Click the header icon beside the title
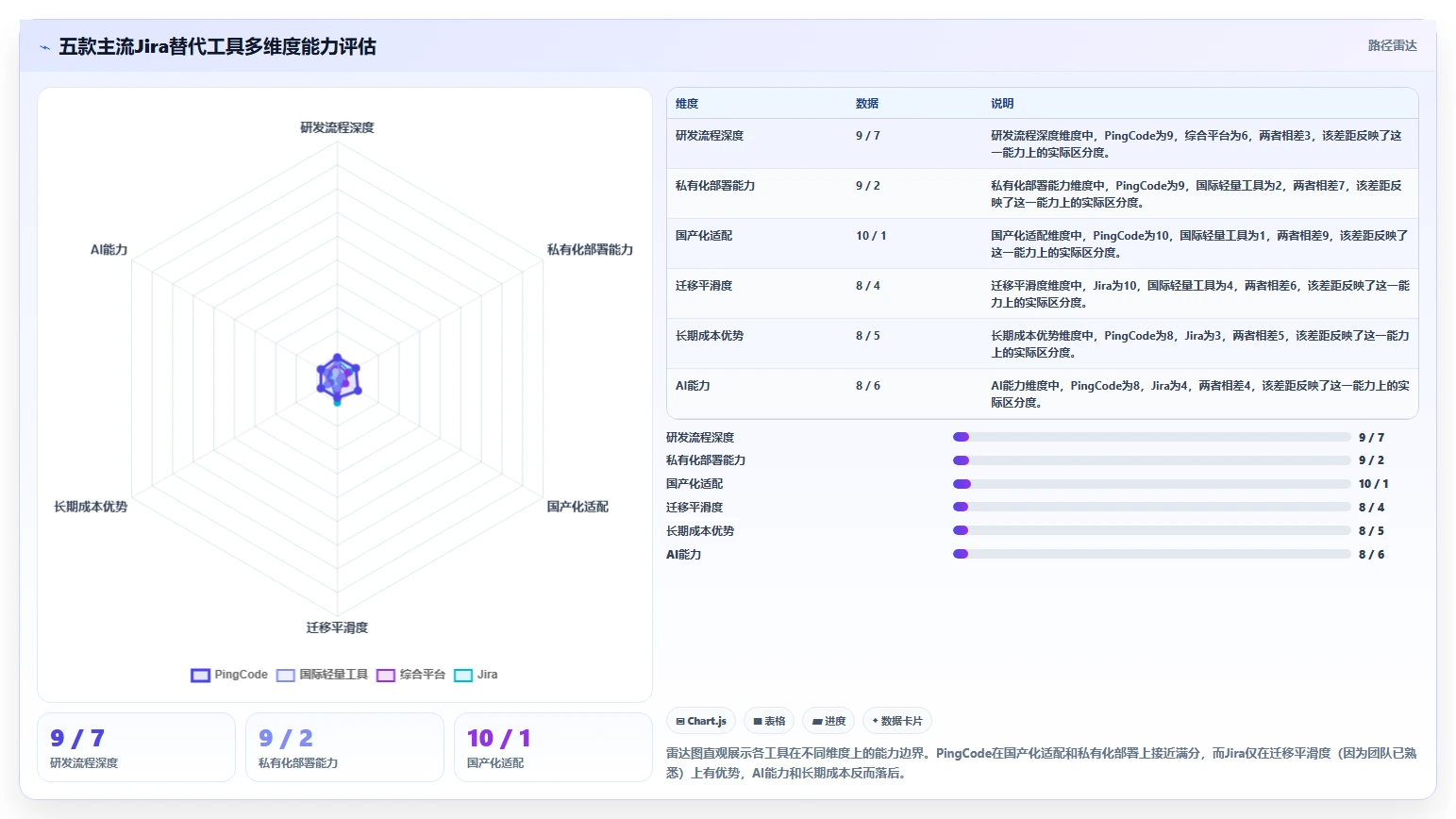This screenshot has height=819, width=1456. pos(44,47)
